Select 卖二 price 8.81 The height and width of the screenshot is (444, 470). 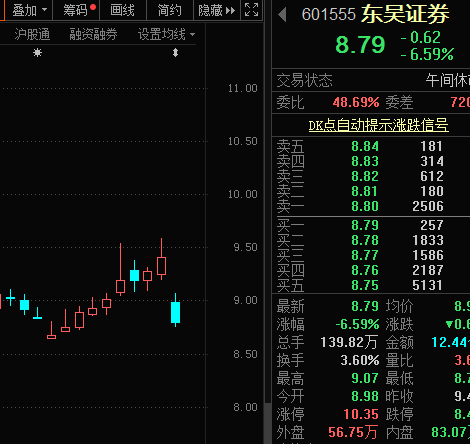(x=365, y=191)
